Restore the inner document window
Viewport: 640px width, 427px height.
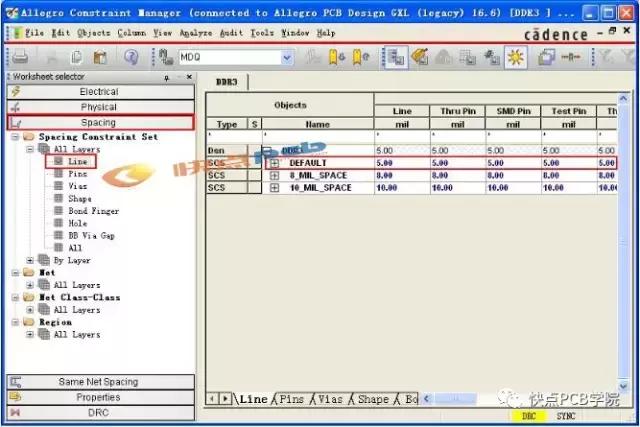pyautogui.click(x=612, y=31)
